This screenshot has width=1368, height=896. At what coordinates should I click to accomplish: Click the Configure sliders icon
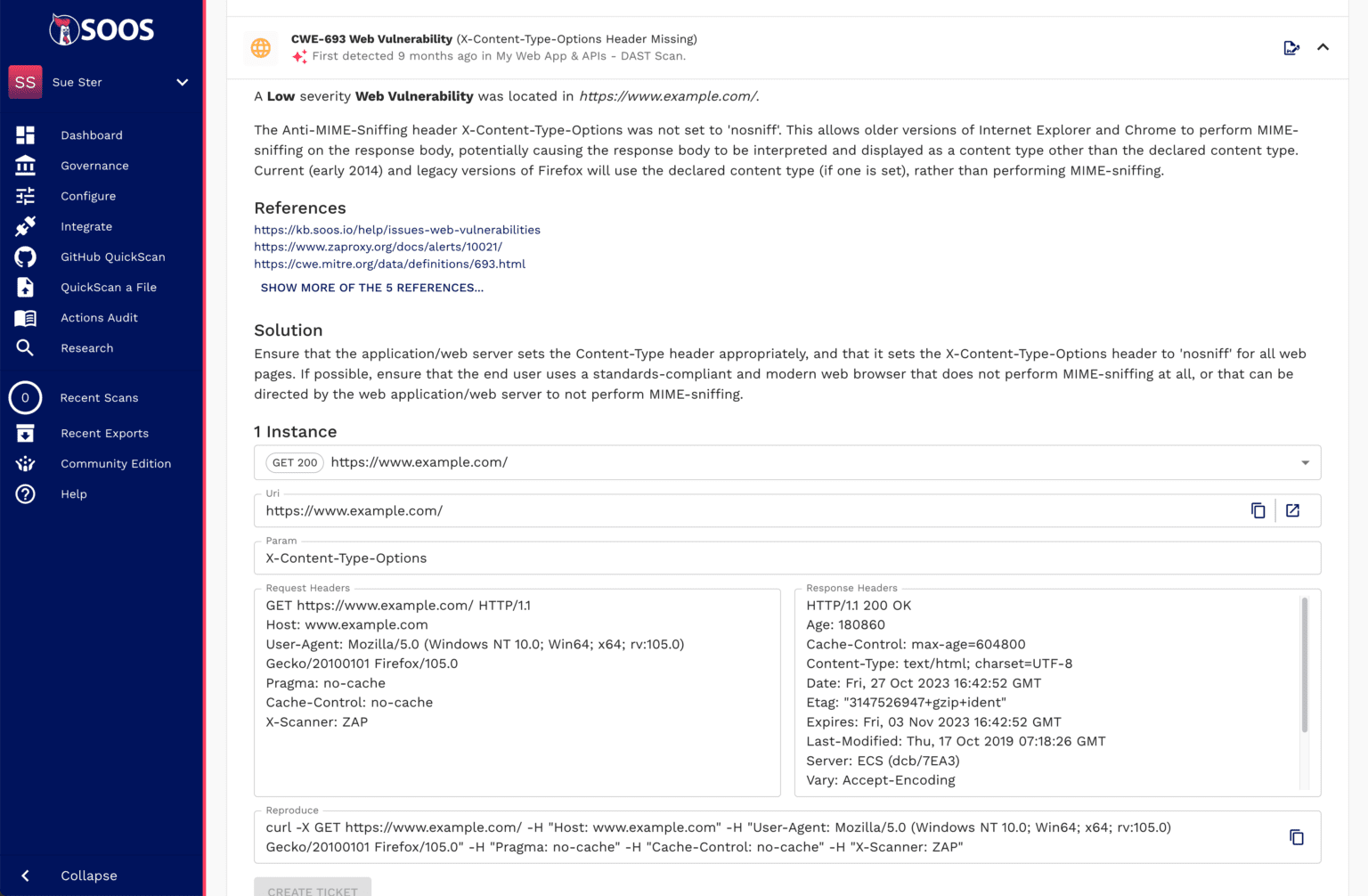pyautogui.click(x=25, y=195)
